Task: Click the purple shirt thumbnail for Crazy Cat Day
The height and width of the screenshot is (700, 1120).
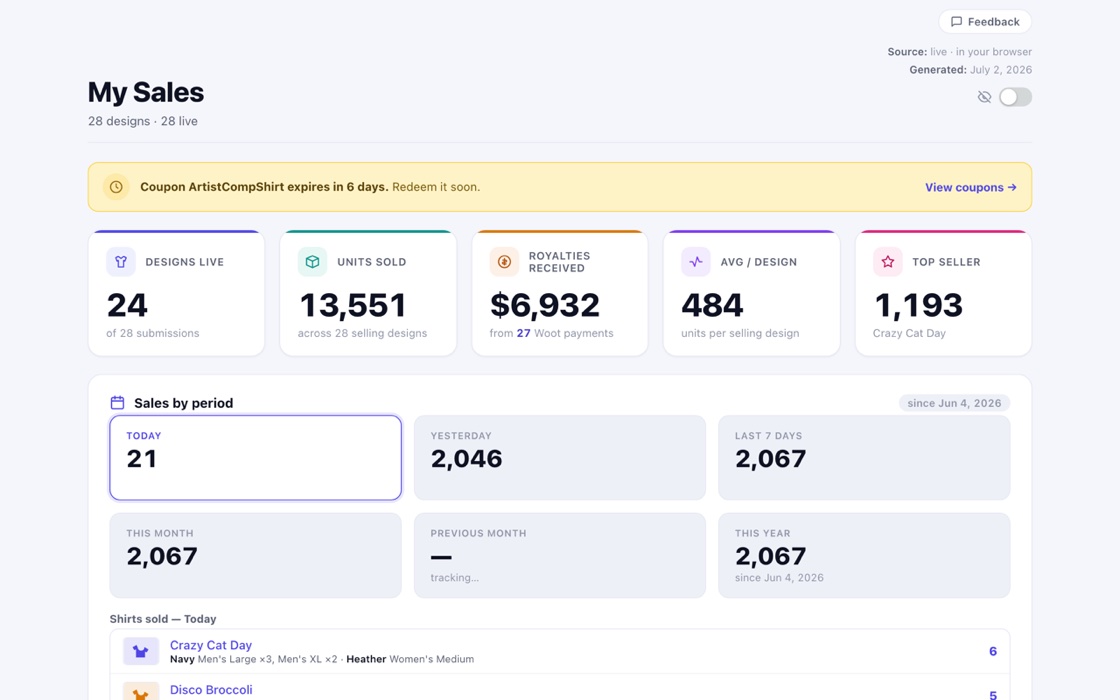Action: (141, 651)
